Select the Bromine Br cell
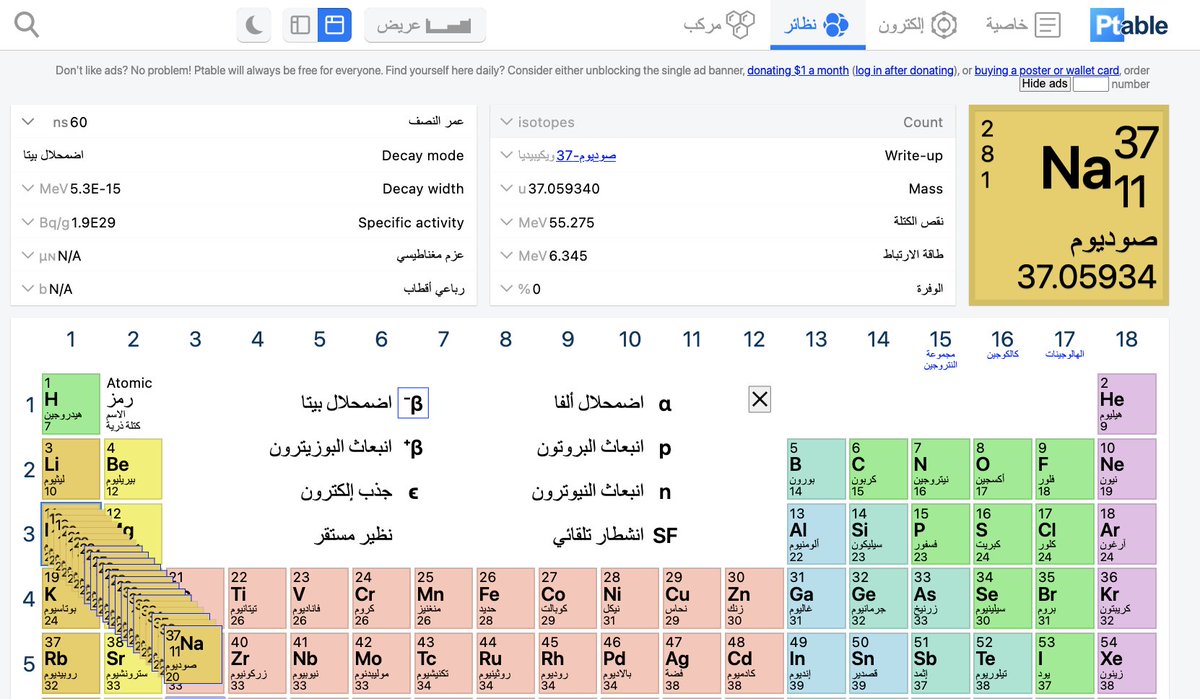 tap(1065, 599)
